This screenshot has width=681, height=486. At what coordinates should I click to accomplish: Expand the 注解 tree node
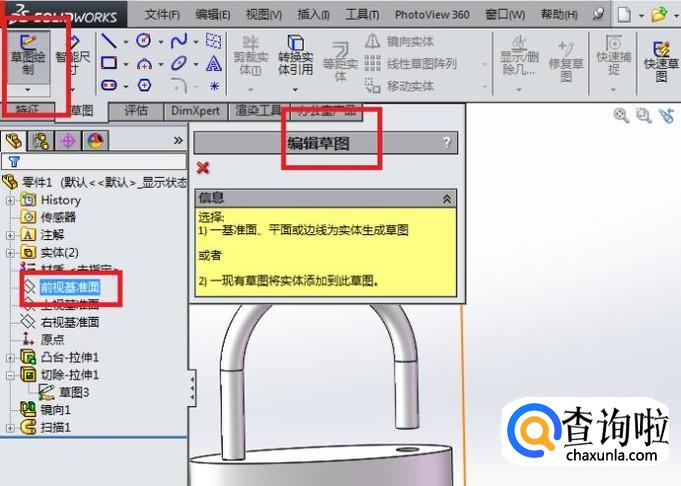[x=10, y=235]
